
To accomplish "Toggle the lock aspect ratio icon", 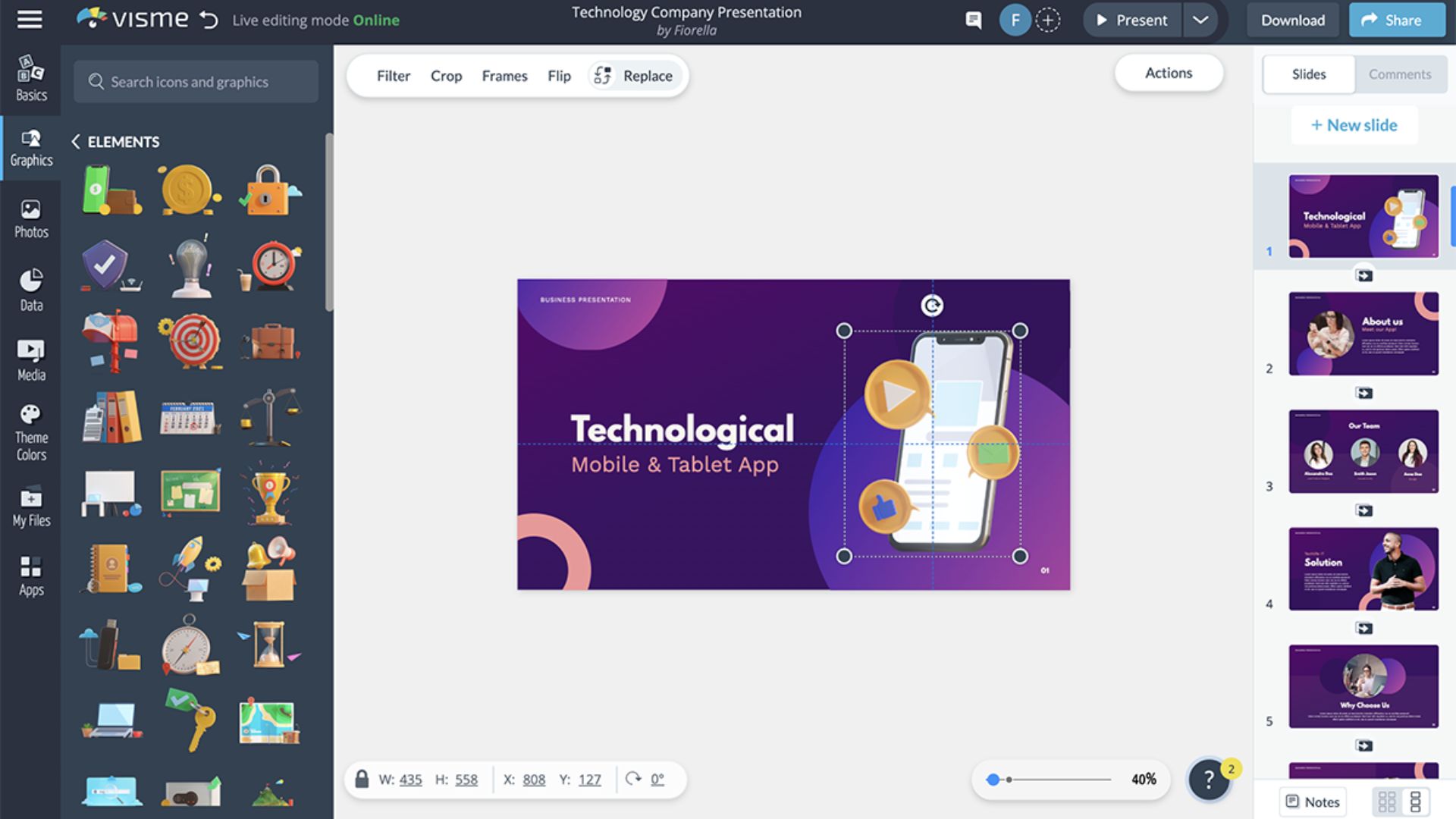I will pyautogui.click(x=362, y=779).
